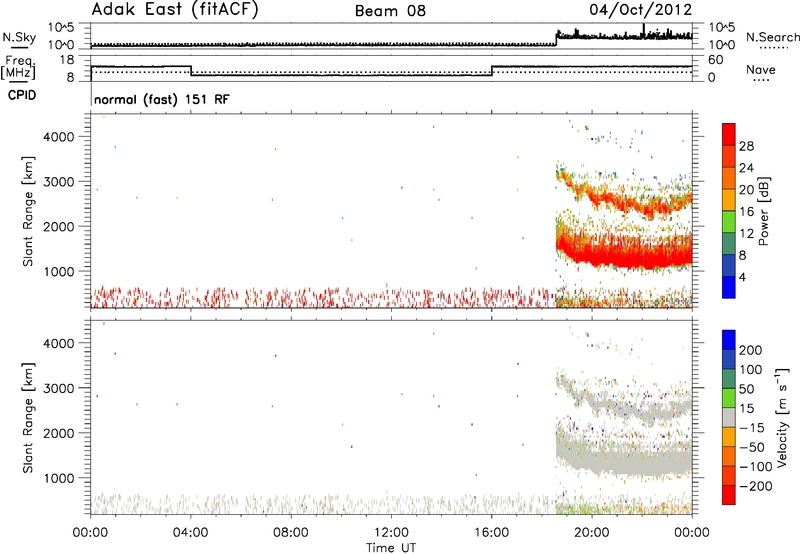Select the '1000' tick on the velocity panel
This screenshot has width=800, height=554.
click(x=59, y=478)
